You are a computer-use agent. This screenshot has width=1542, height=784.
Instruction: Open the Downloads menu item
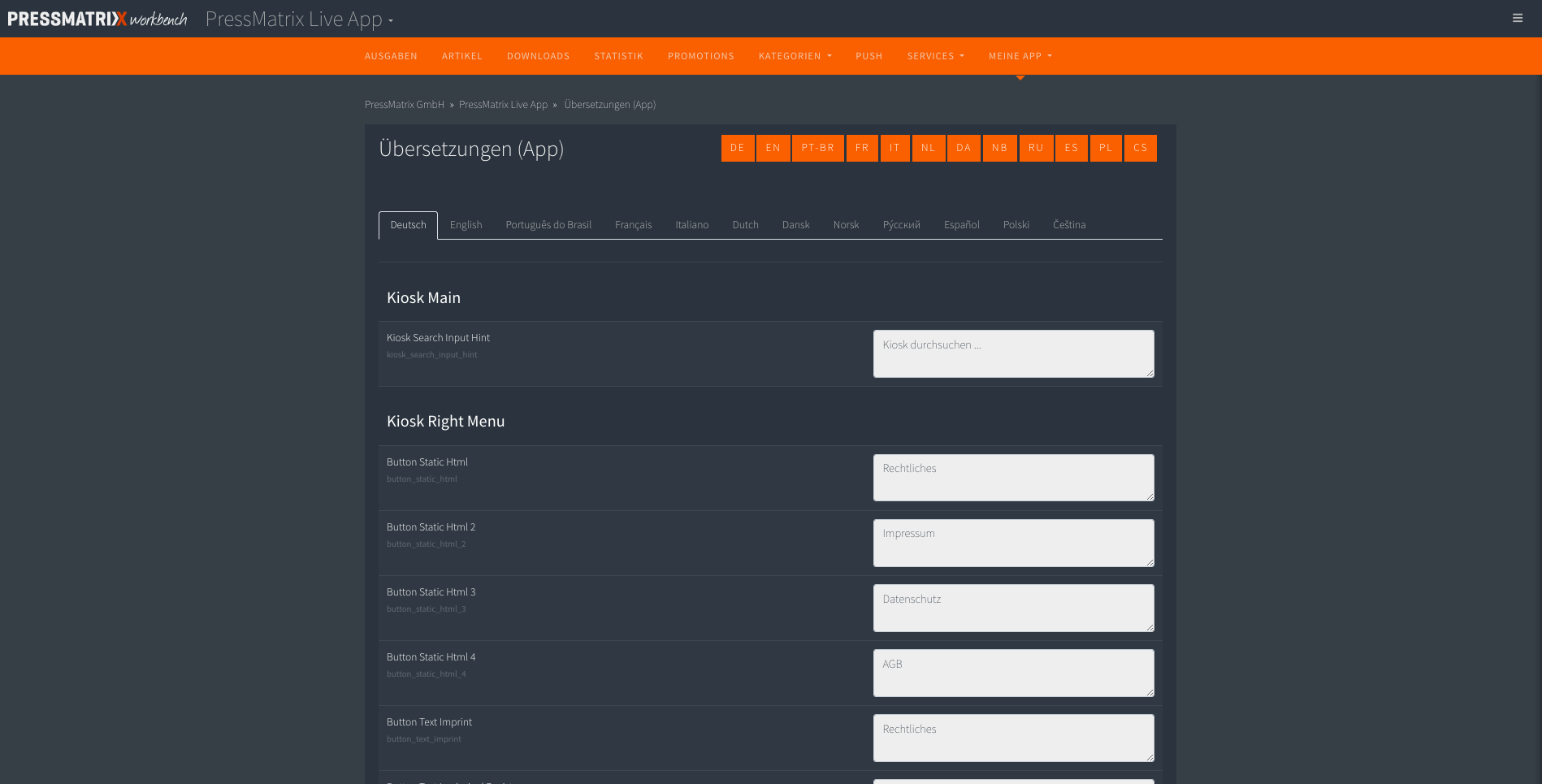[x=539, y=56]
